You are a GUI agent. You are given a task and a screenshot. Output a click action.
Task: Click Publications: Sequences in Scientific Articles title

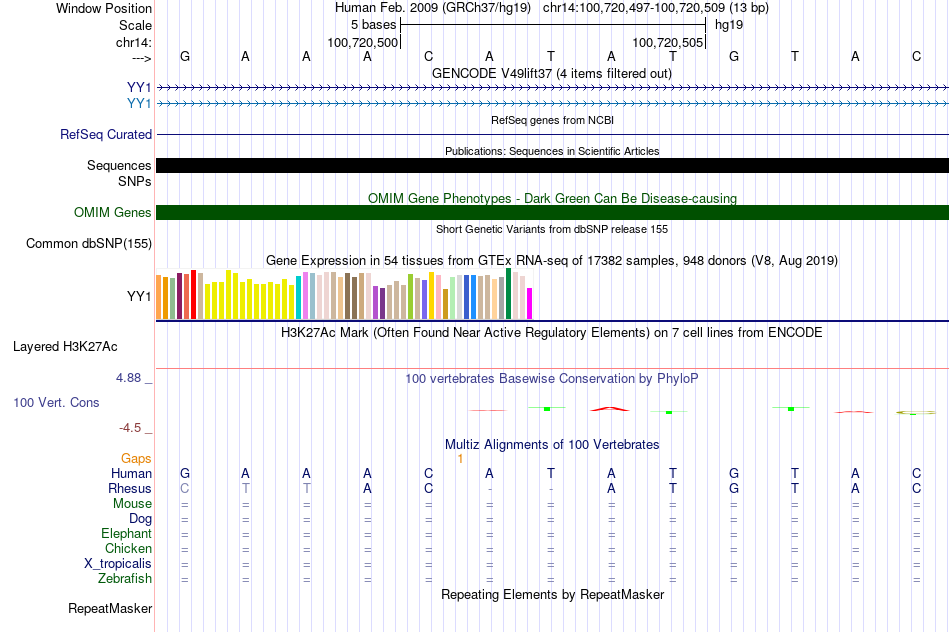coord(552,151)
